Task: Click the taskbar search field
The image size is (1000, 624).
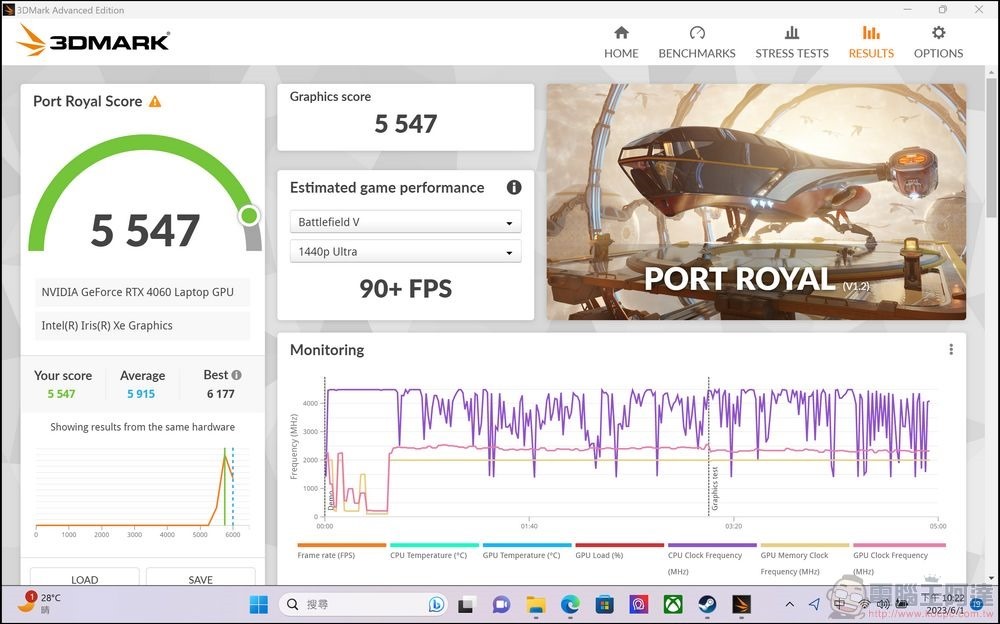Action: (365, 604)
